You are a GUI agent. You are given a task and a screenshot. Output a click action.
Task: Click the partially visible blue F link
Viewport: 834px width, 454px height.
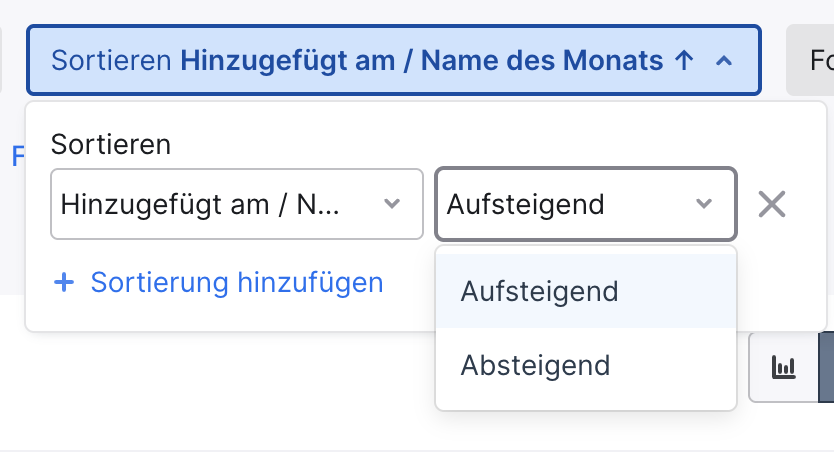coord(18,156)
